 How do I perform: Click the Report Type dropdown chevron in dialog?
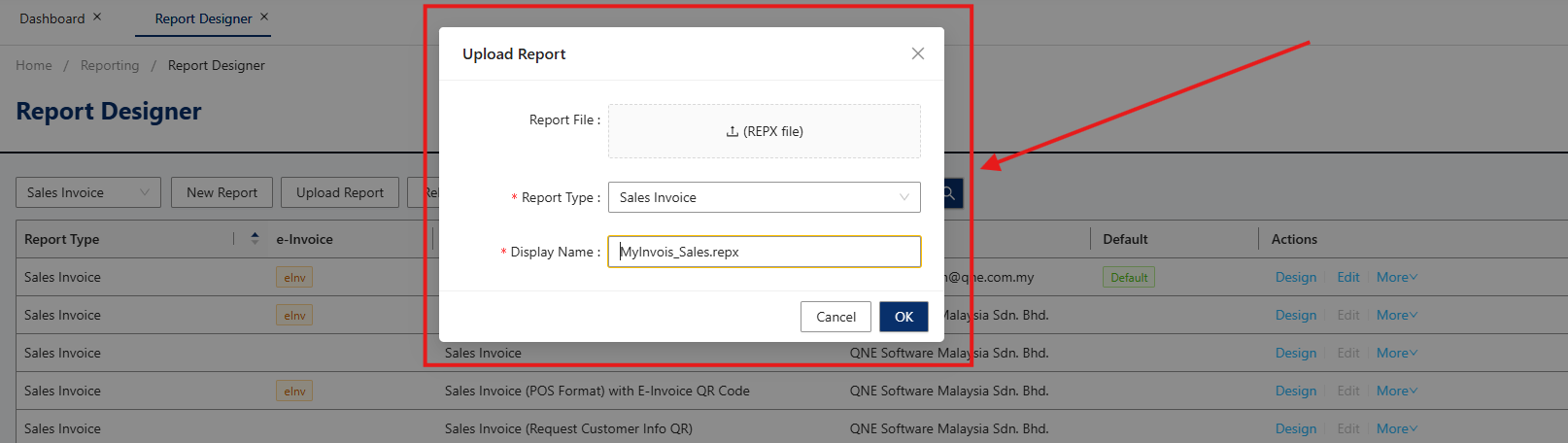point(904,197)
